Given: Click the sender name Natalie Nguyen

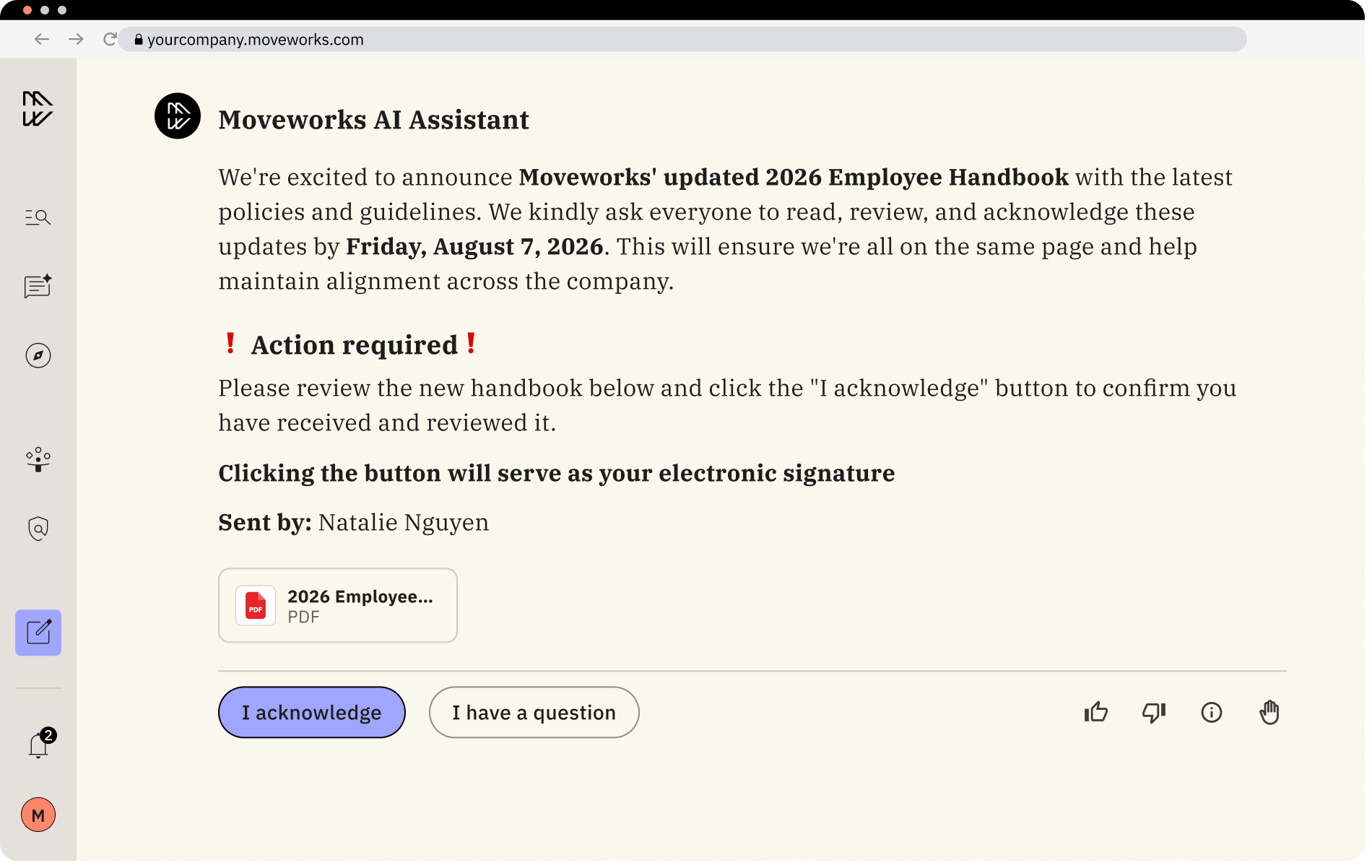Looking at the screenshot, I should [x=404, y=522].
